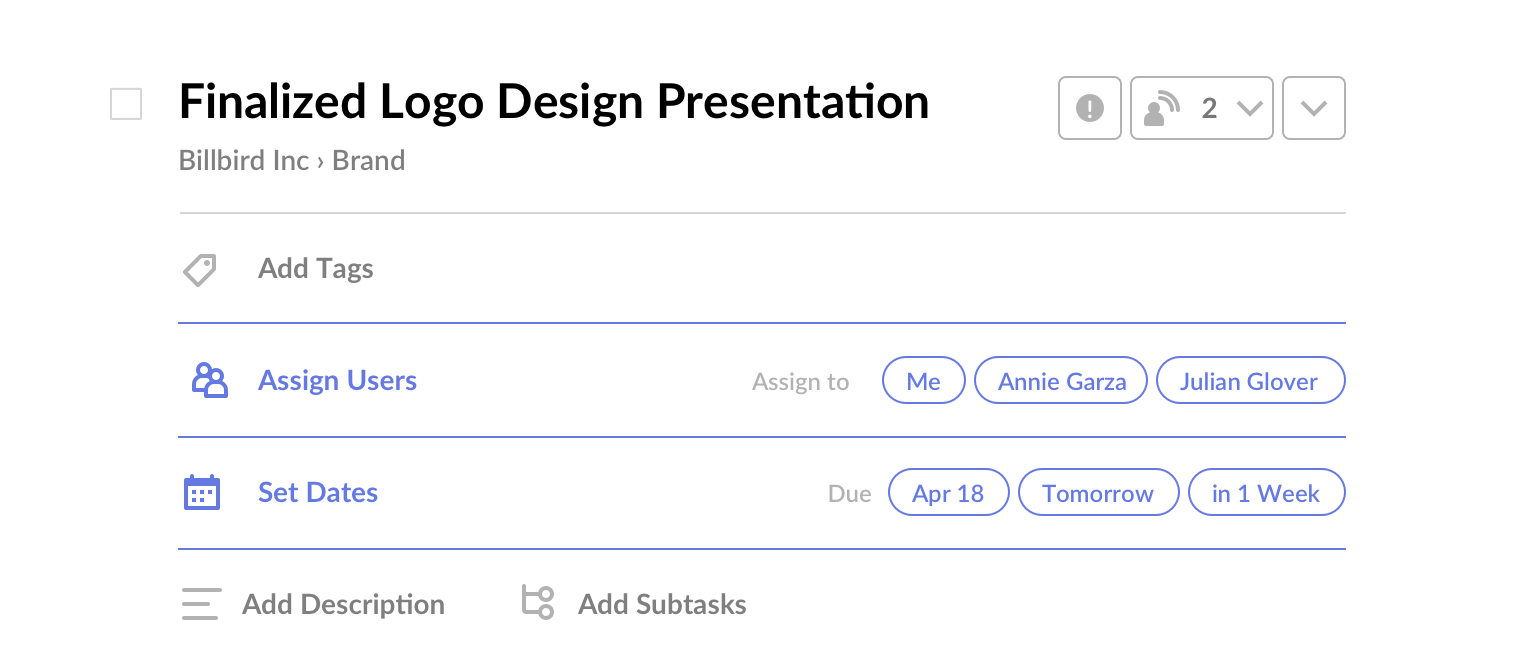Click Add Description

344,605
